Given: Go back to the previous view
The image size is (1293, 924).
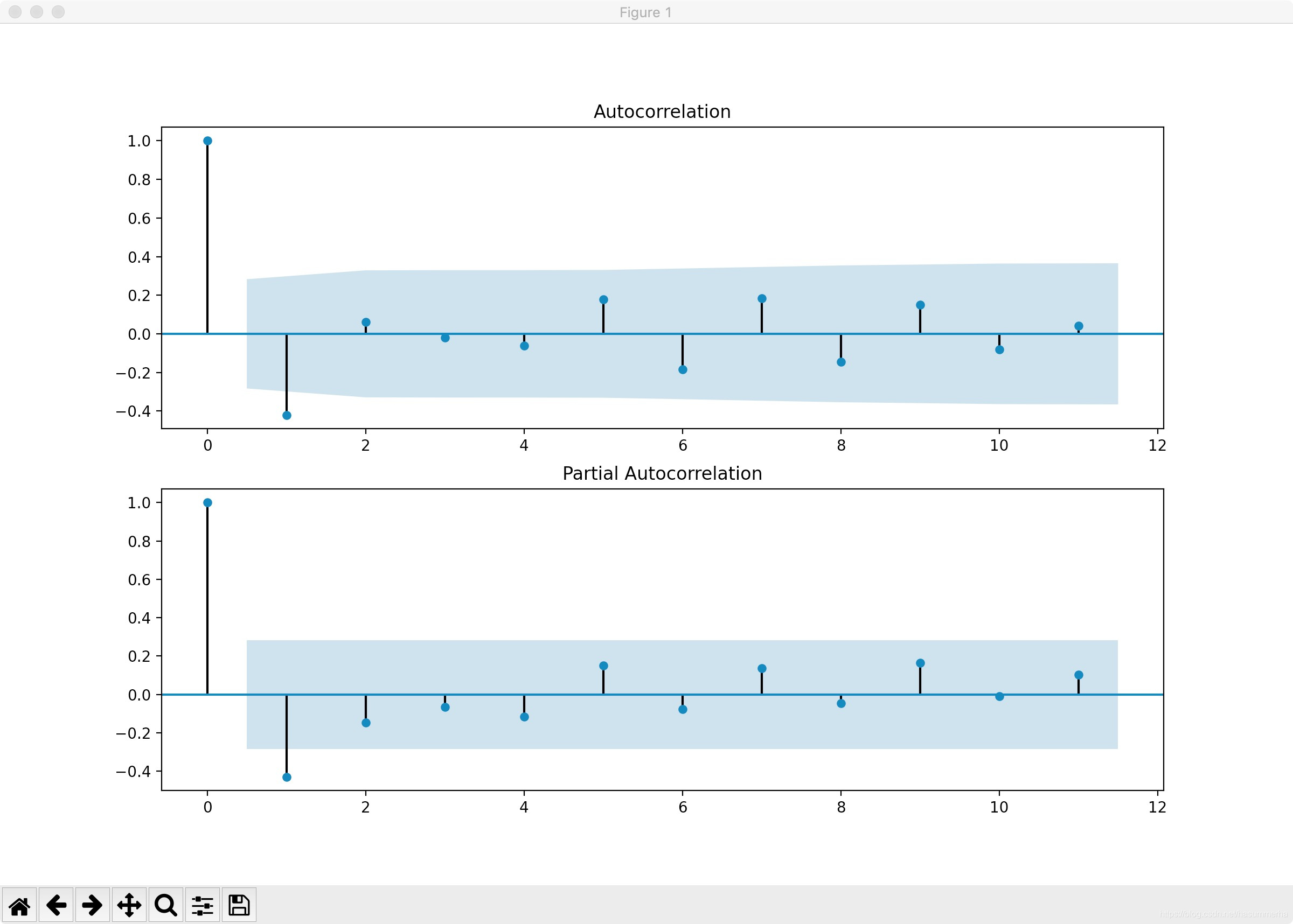Looking at the screenshot, I should coord(56,905).
